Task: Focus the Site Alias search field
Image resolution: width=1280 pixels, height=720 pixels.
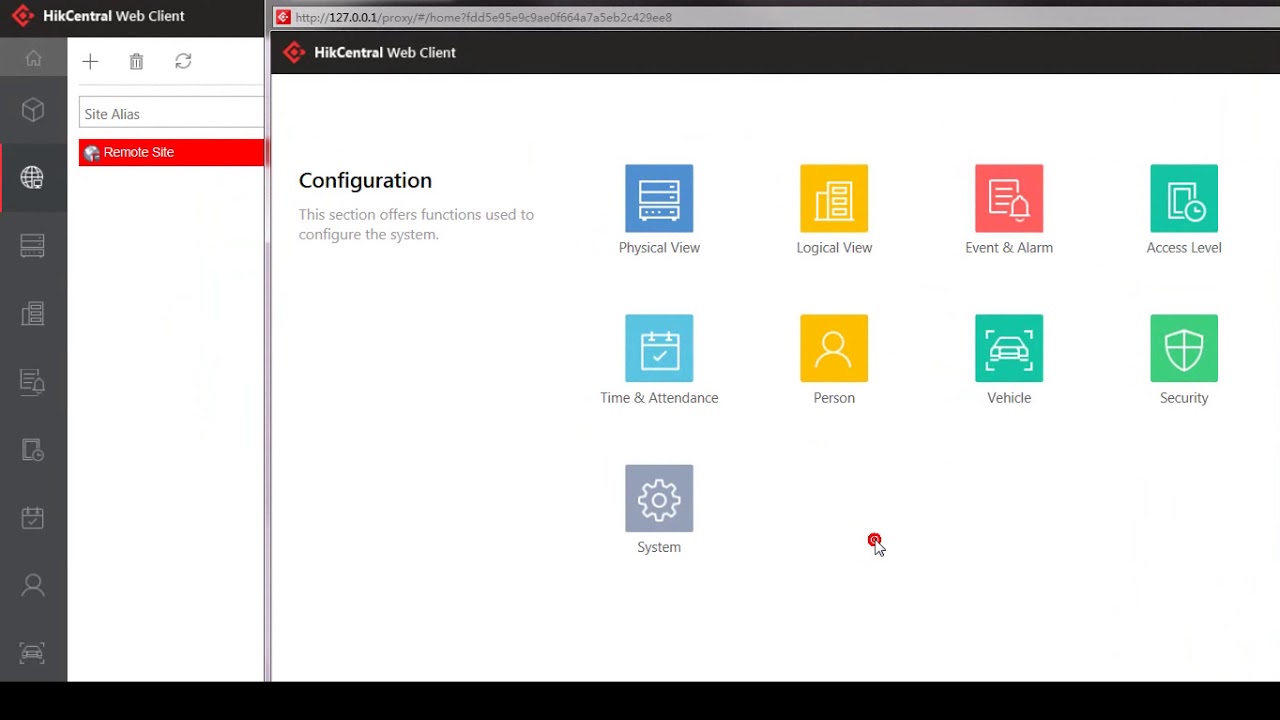Action: [171, 112]
